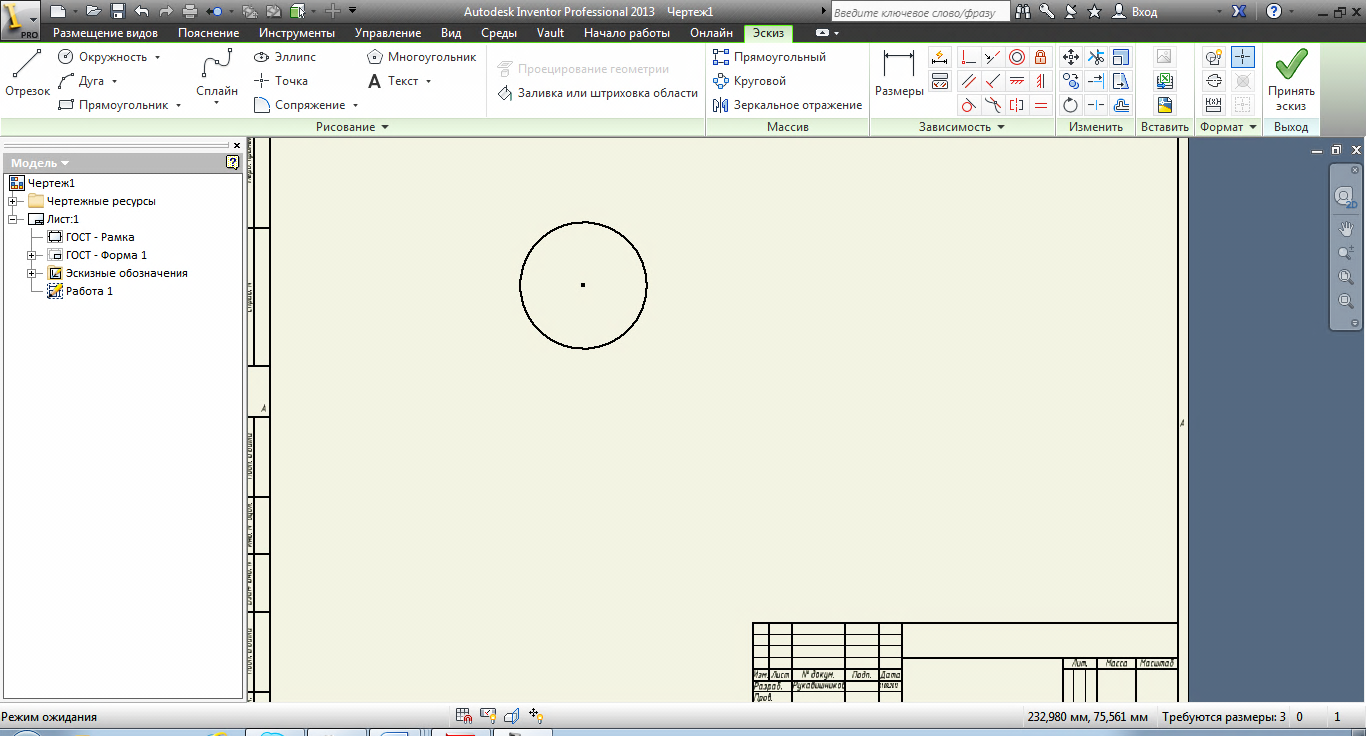This screenshot has height=736, width=1366.
Task: Select the Scale tool in Изменить
Action: (x=1121, y=57)
